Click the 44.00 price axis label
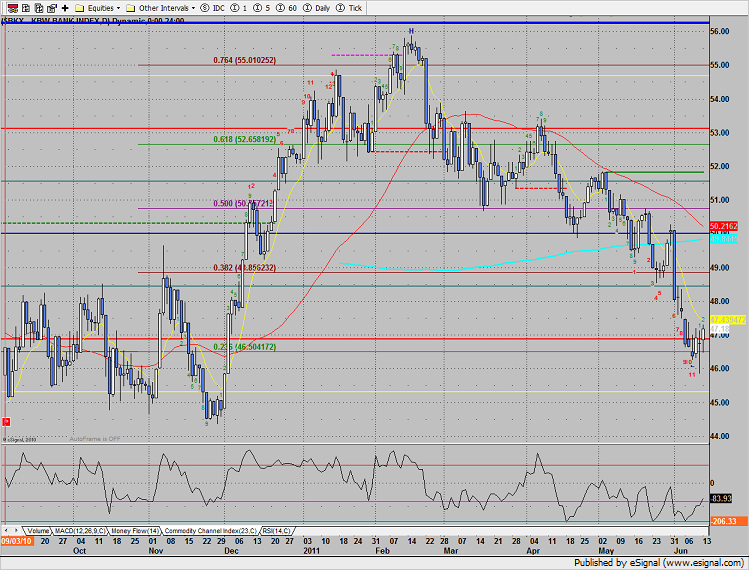 pos(720,436)
